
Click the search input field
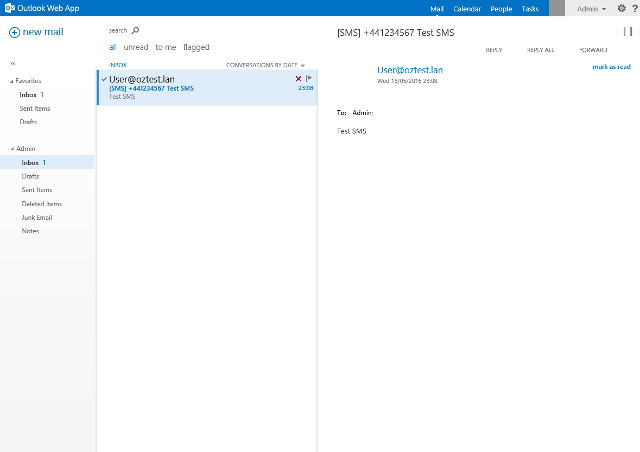coord(118,31)
